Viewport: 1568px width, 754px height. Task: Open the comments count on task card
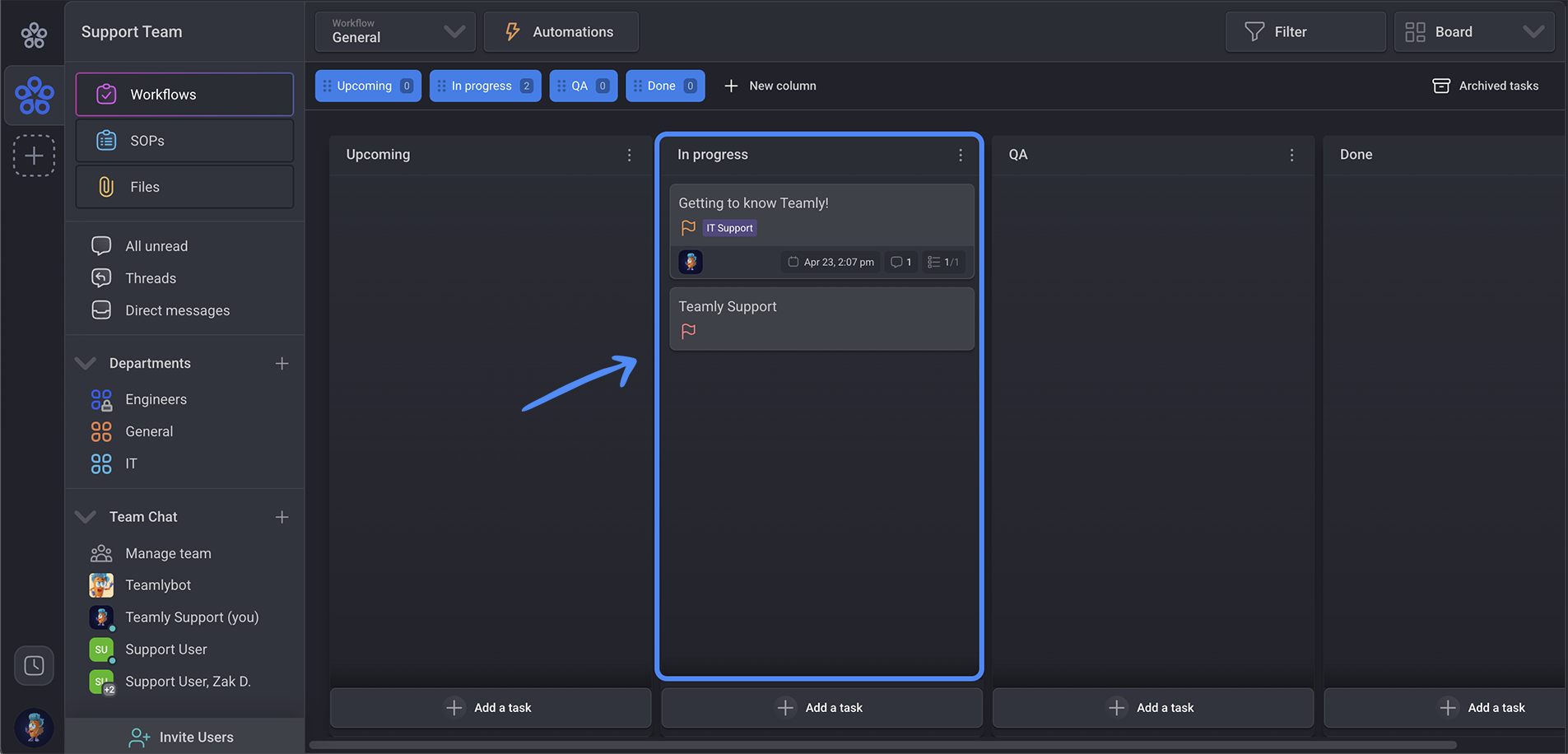coord(901,262)
